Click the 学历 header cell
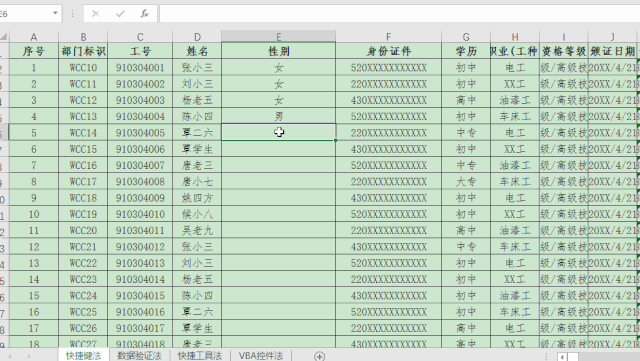Image resolution: width=640 pixels, height=361 pixels. [x=466, y=51]
